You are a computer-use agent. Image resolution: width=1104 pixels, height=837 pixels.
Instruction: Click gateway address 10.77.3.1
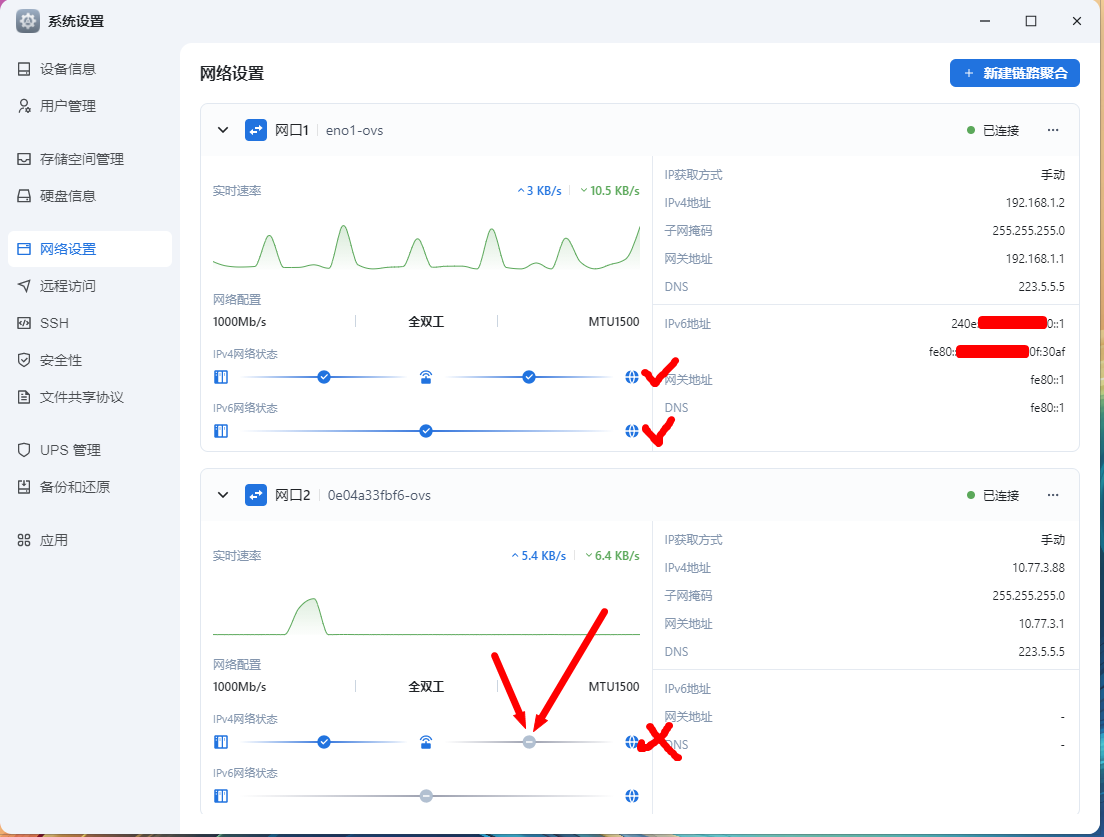click(x=1041, y=624)
